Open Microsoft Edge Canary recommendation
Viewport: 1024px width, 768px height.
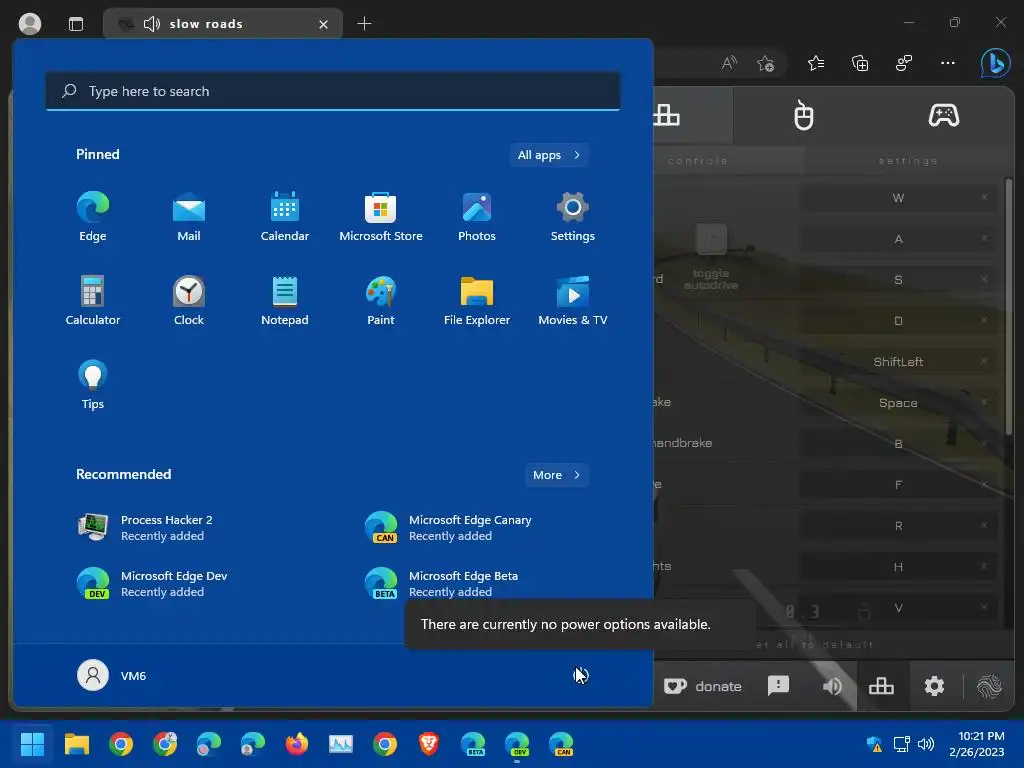[x=448, y=528]
